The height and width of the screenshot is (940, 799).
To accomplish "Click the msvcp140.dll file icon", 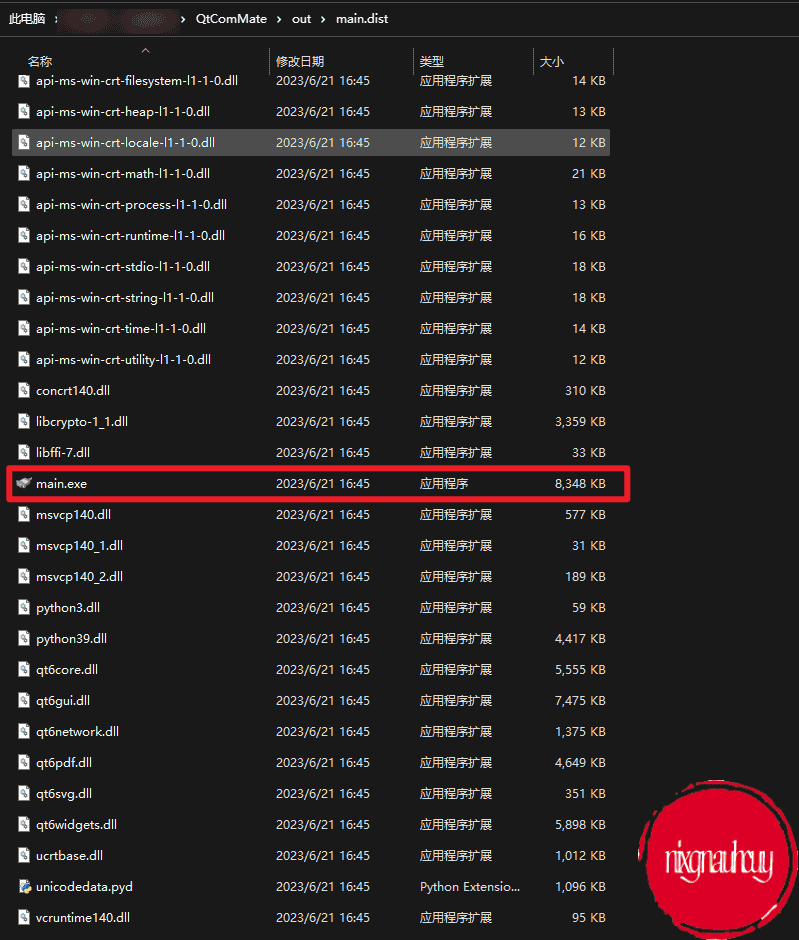I will pyautogui.click(x=24, y=514).
